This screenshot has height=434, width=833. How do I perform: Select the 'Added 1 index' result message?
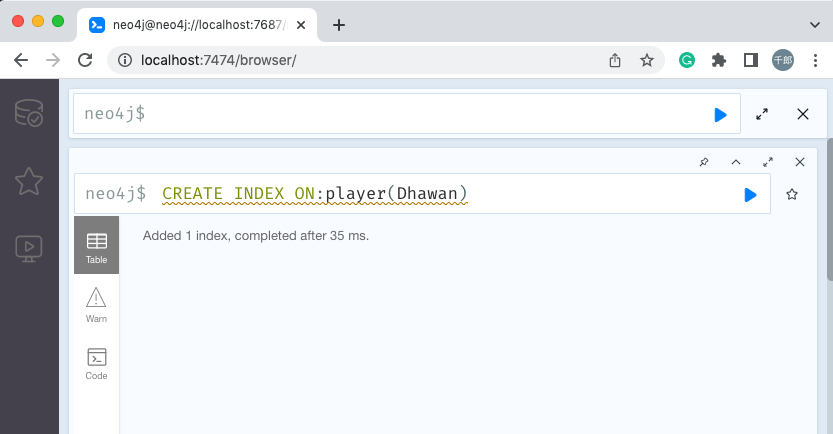(256, 235)
